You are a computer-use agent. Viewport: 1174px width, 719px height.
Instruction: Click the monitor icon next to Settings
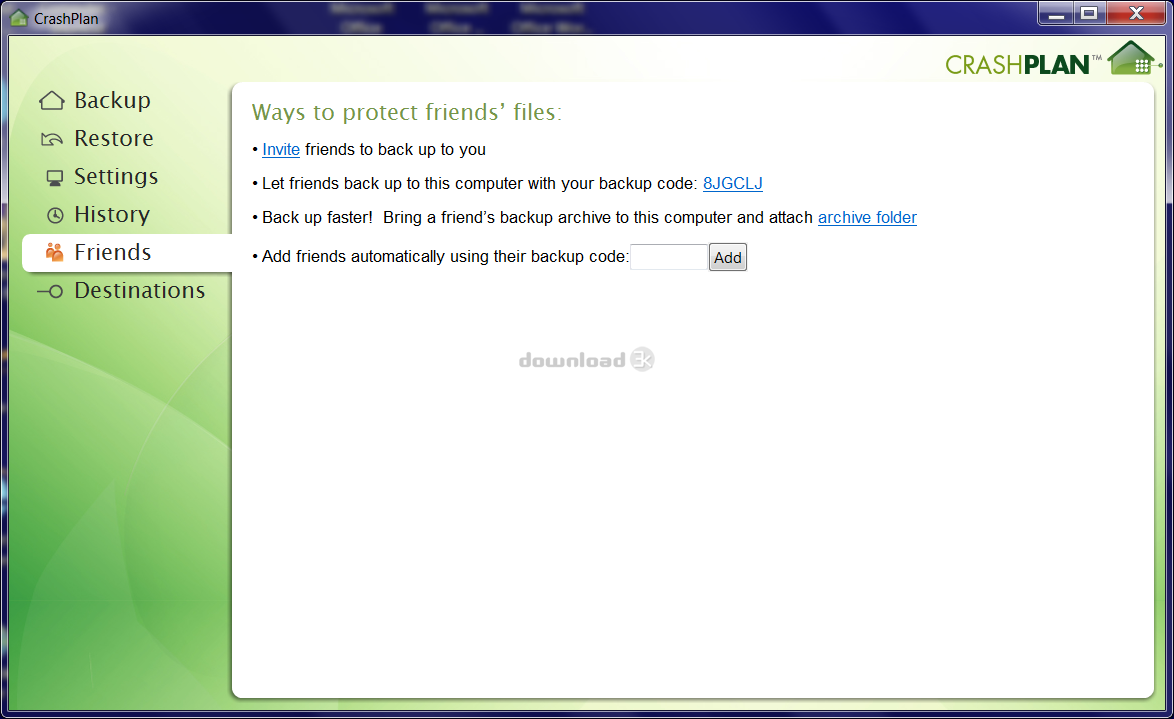coord(54,178)
